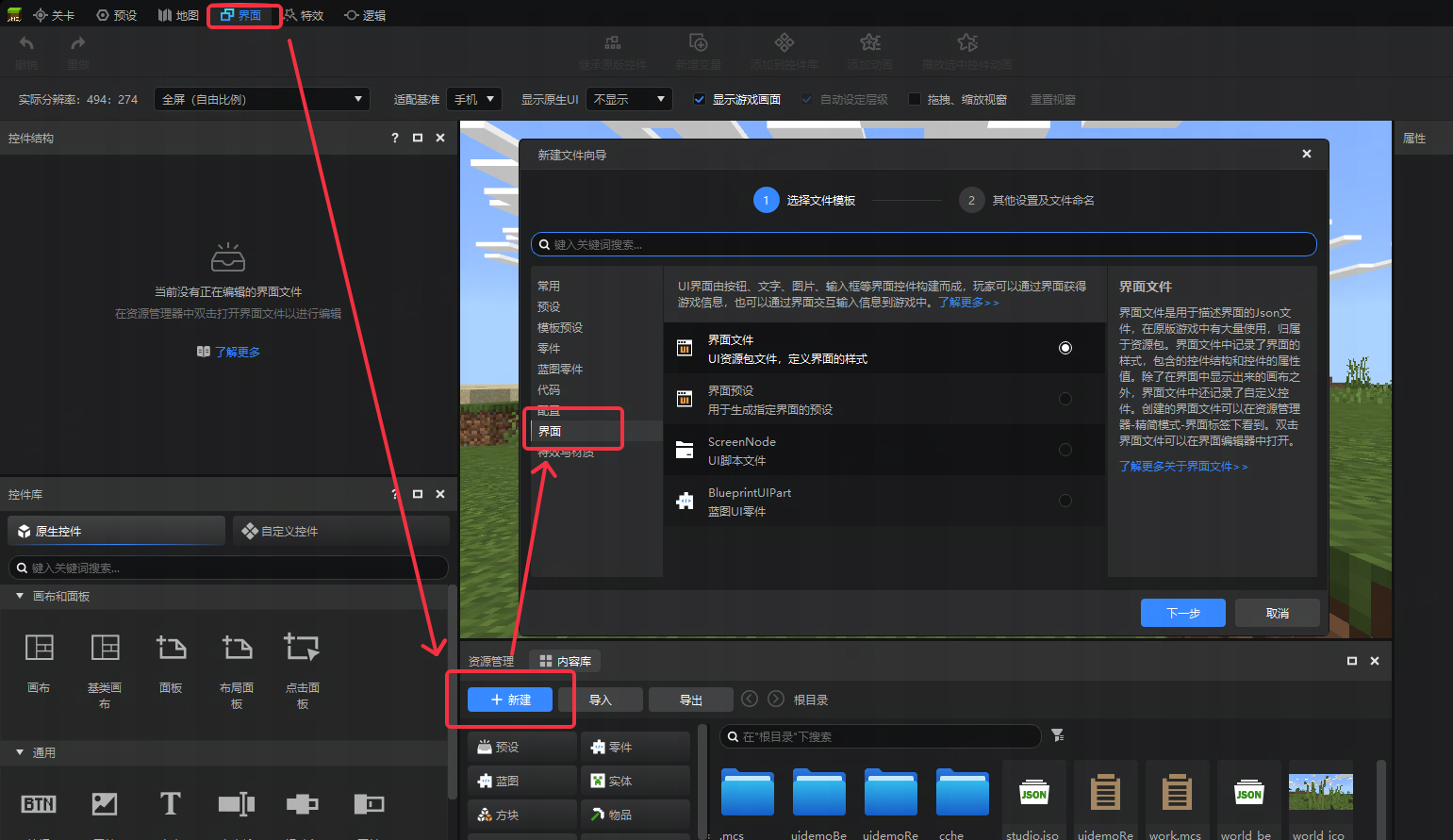1453x840 pixels.
Task: Switch to the 自定义控件 tab
Action: point(340,531)
